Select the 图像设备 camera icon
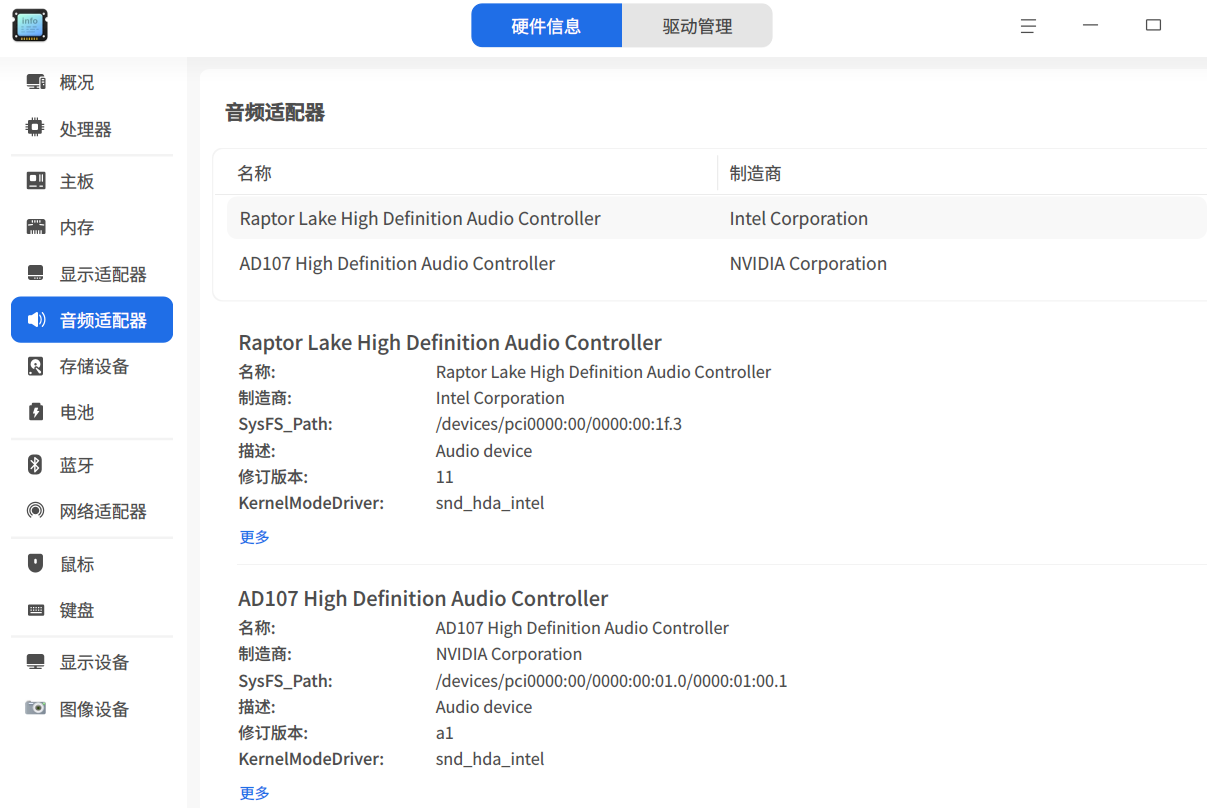1207x808 pixels. coord(36,708)
